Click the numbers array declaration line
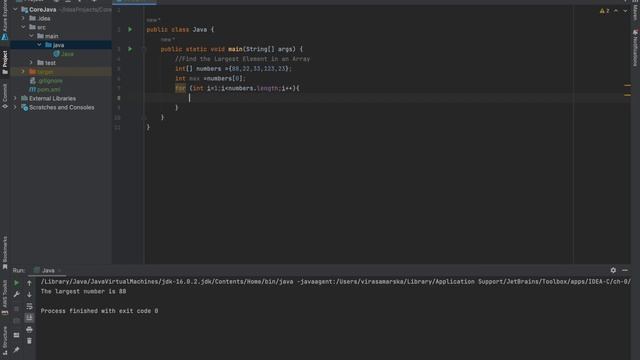The height and width of the screenshot is (360, 640). point(233,69)
